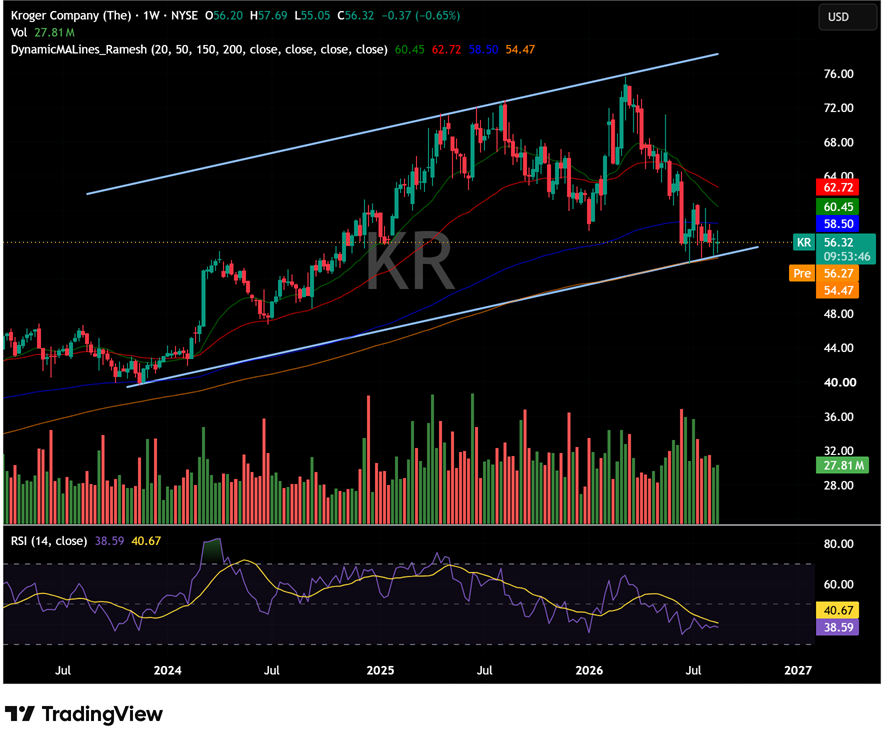
Task: Click the purple 38.59 RSI axis label
Action: 837,627
